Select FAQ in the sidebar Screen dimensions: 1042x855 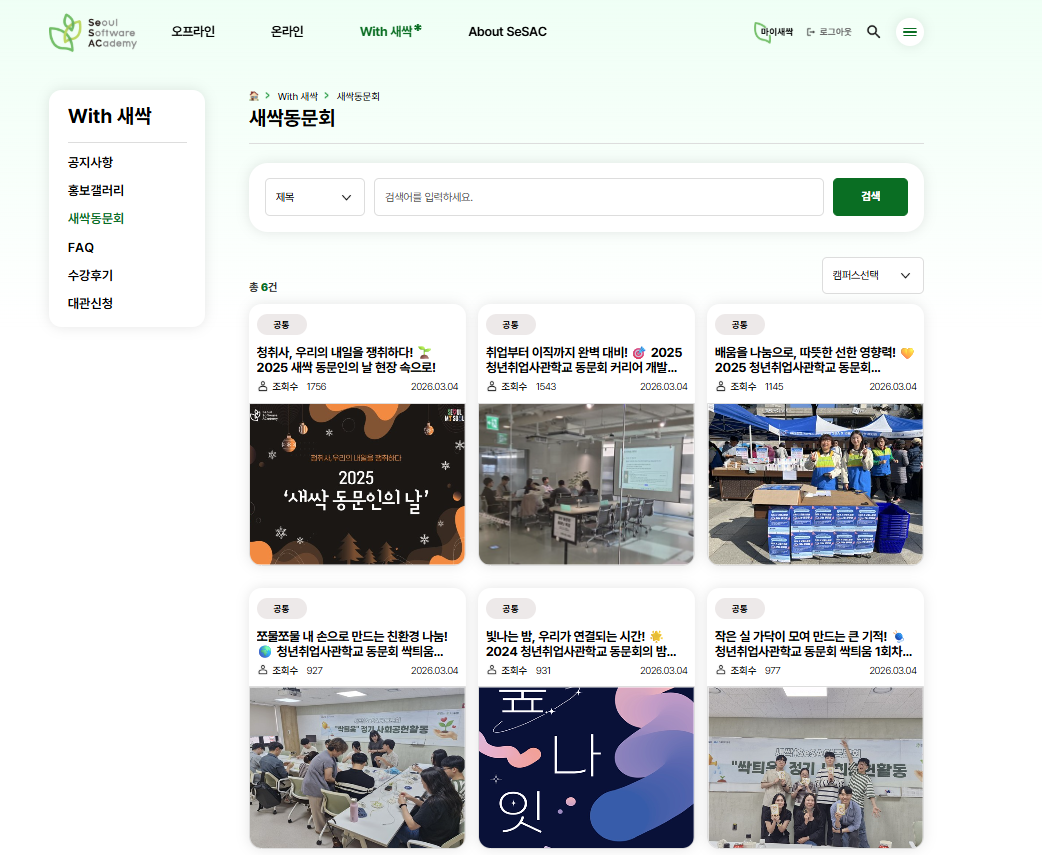click(81, 247)
